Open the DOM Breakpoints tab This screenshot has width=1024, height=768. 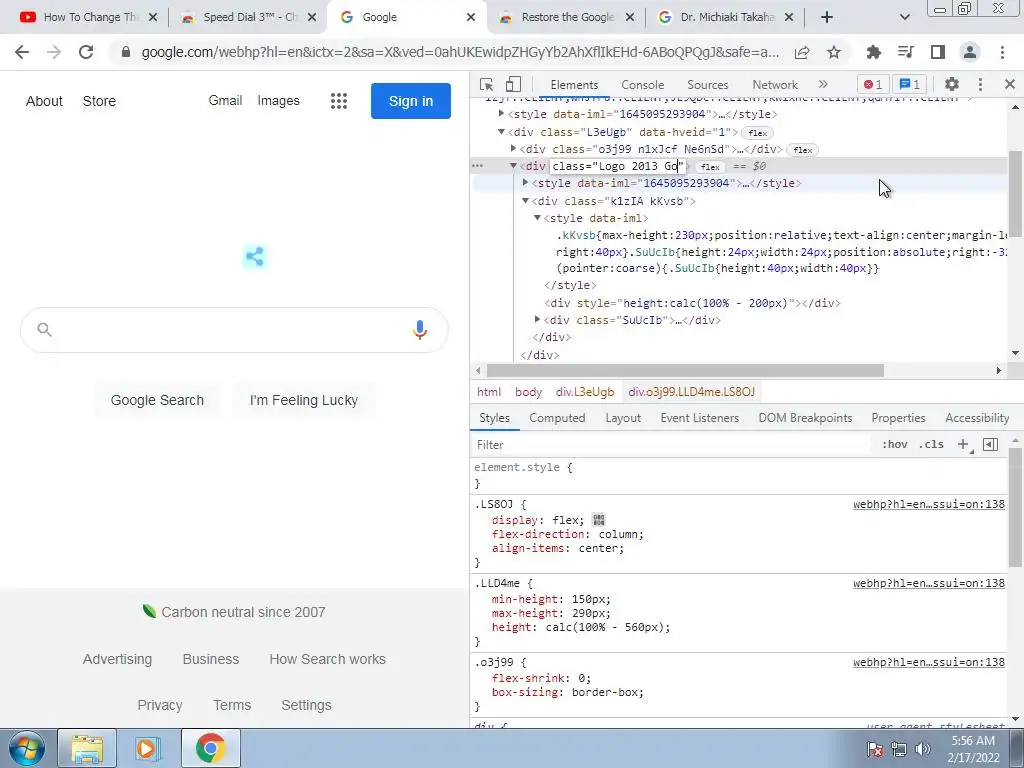[x=805, y=418]
